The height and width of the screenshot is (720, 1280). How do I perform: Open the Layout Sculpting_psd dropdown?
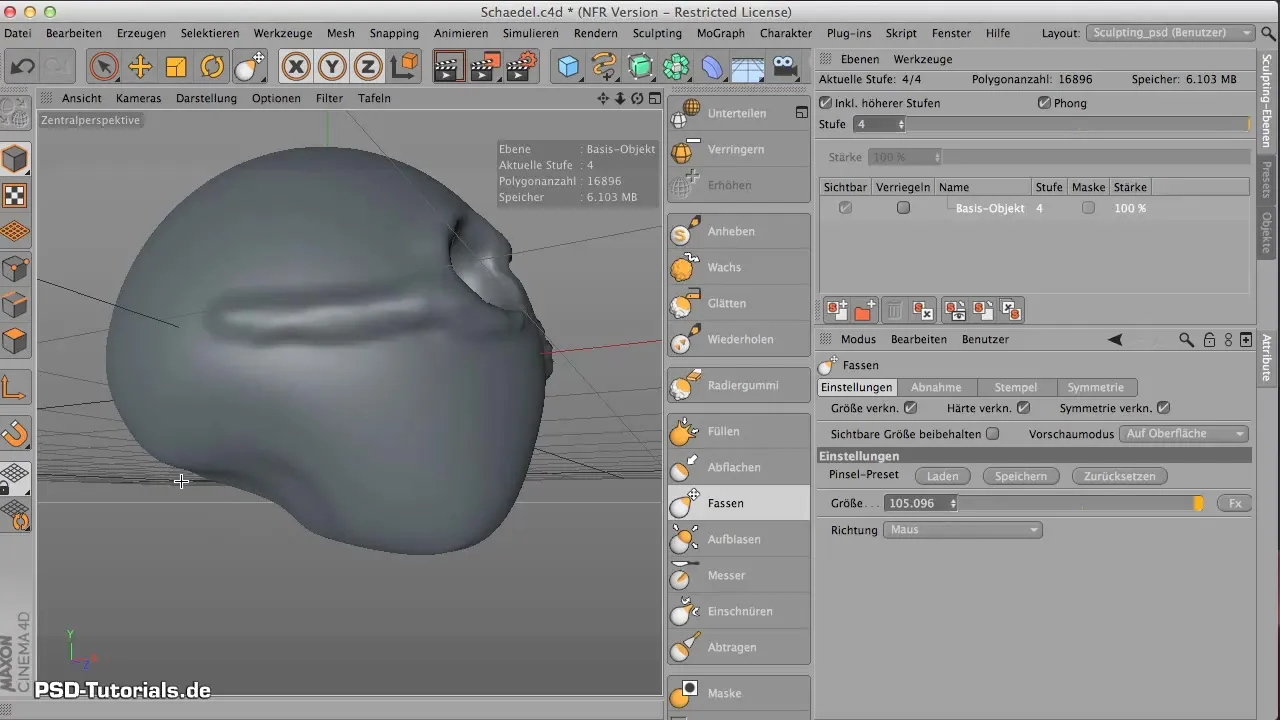[x=1170, y=33]
